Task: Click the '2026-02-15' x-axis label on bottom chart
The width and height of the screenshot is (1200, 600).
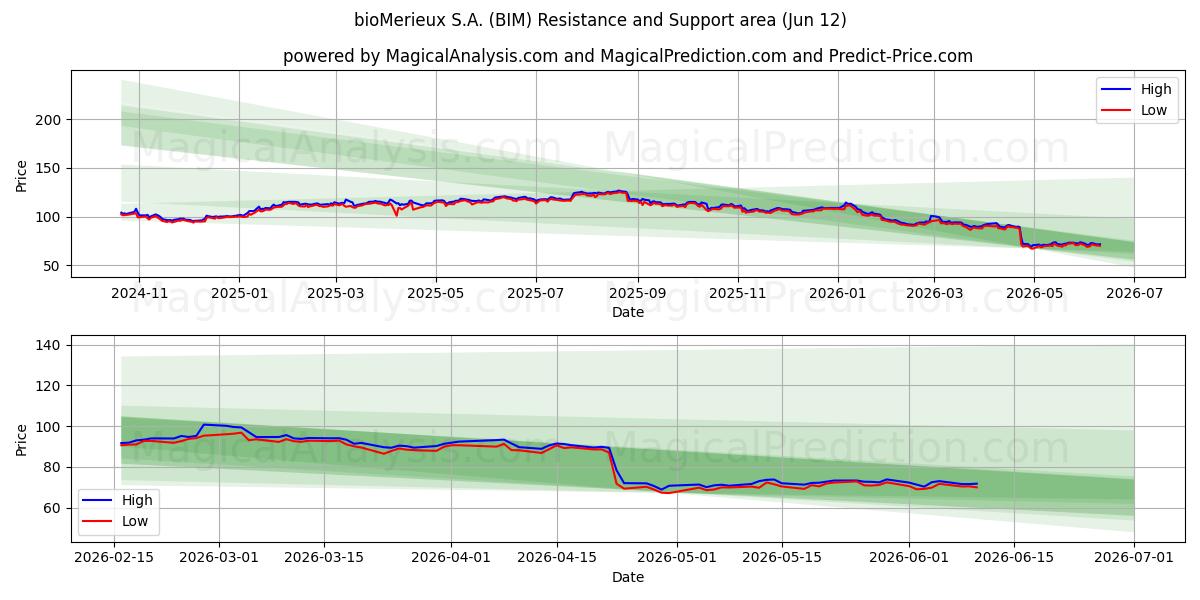Action: click(113, 559)
